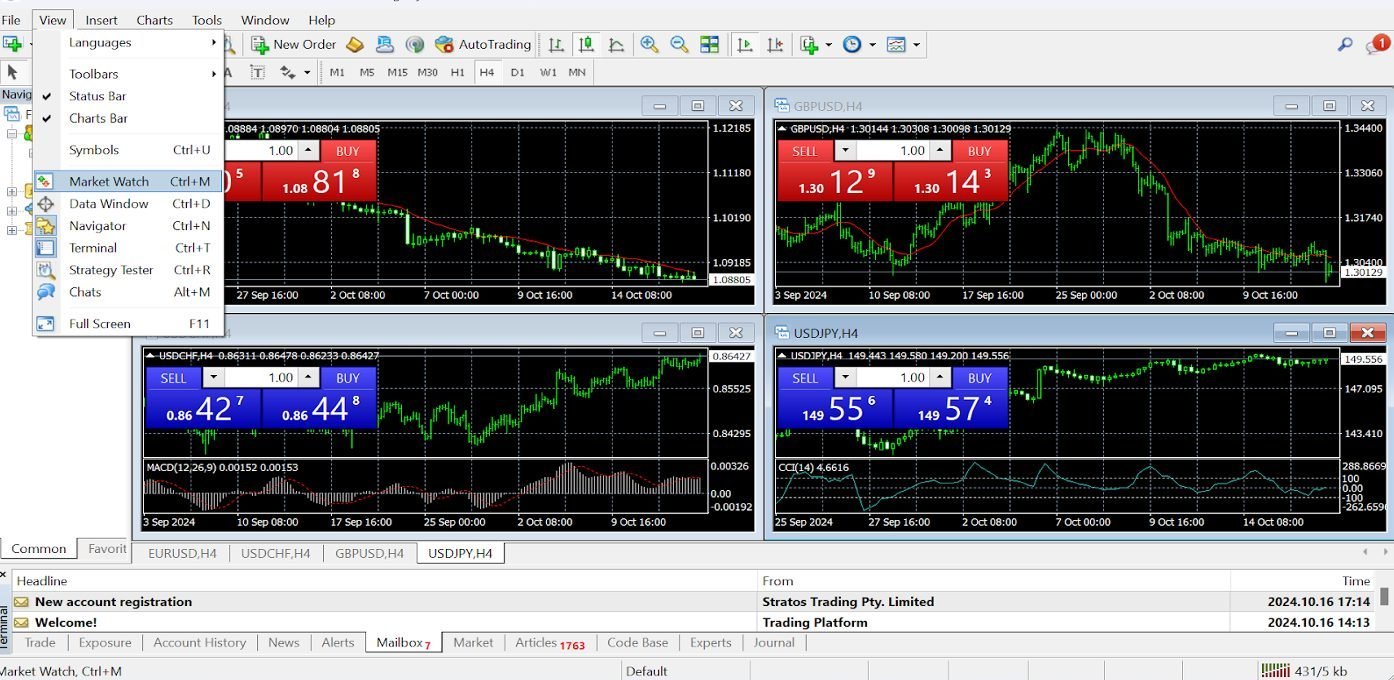1394x680 pixels.
Task: Open the Toolbars submenu
Action: [128, 74]
